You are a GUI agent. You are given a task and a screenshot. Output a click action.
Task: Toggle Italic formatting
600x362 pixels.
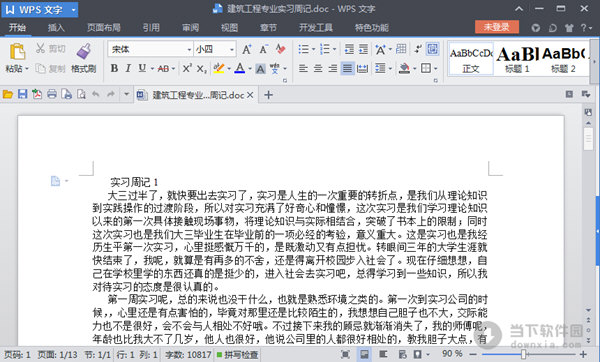click(128, 68)
